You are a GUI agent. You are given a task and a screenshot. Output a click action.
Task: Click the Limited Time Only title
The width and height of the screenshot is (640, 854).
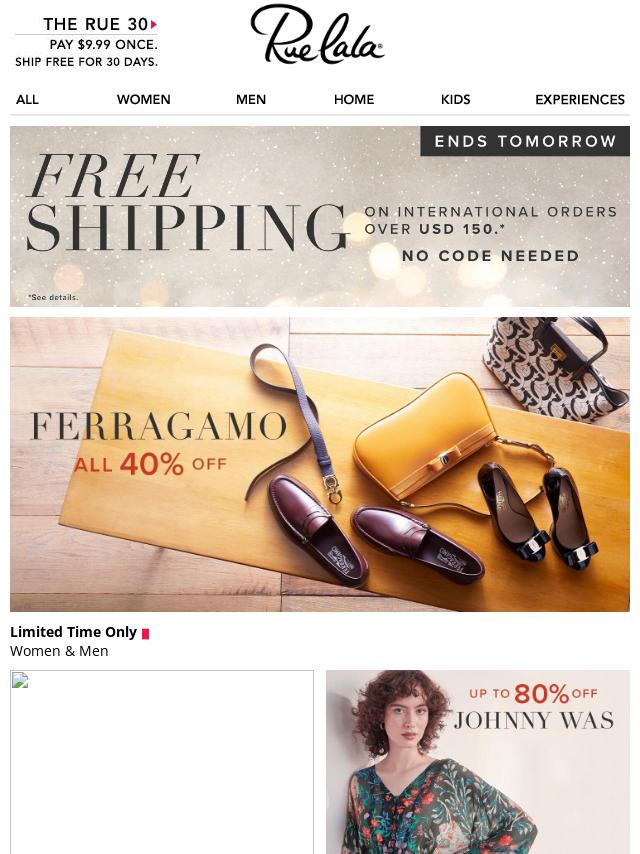(73, 632)
